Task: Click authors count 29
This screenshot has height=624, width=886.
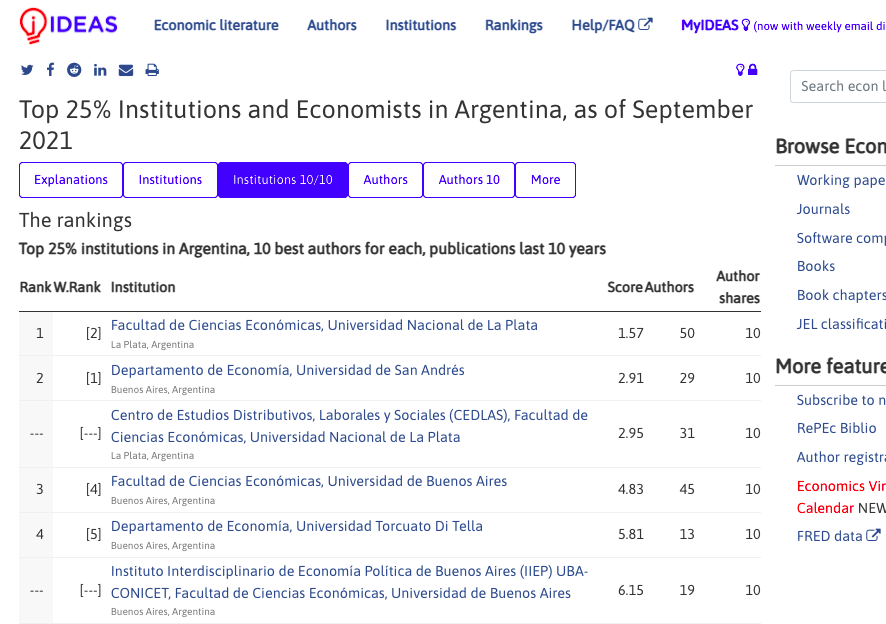Action: (x=687, y=378)
